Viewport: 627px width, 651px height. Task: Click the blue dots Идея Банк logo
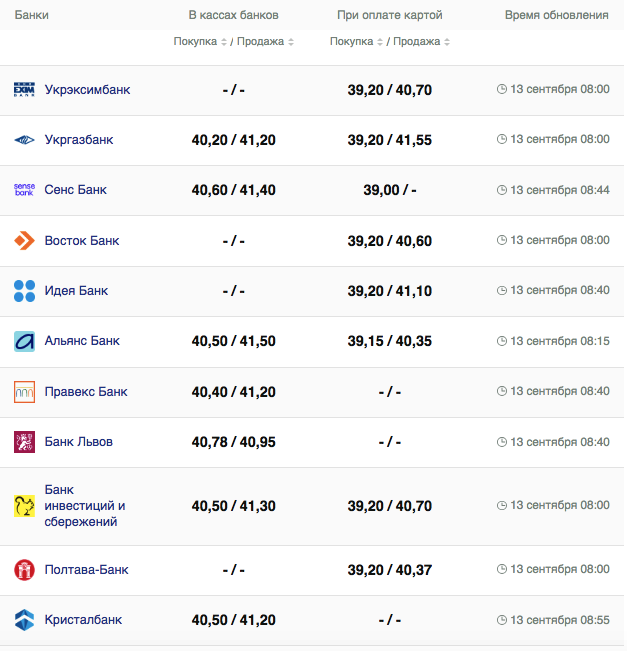point(24,291)
